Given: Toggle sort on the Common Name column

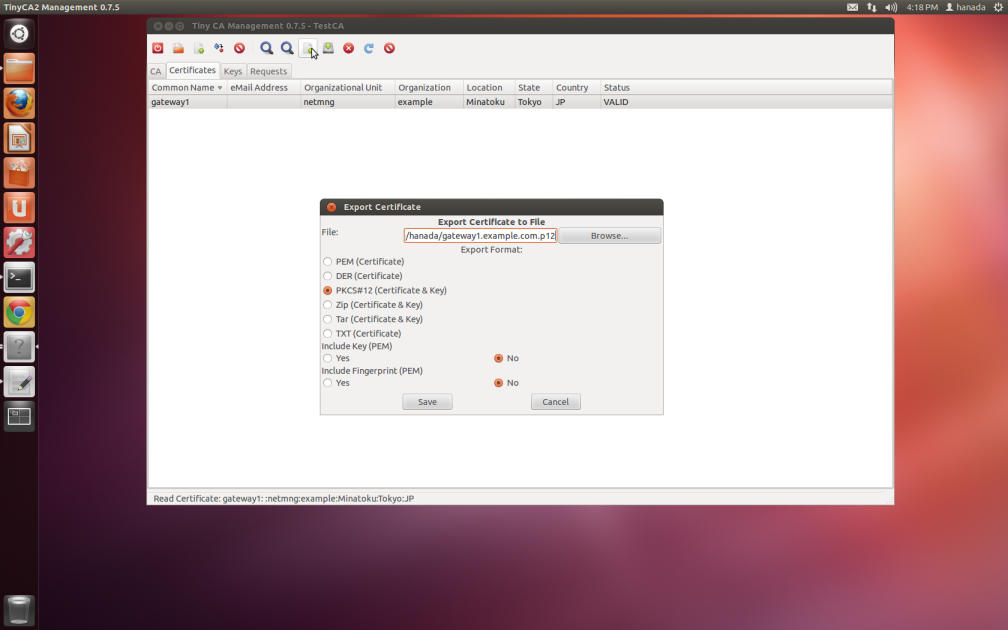Looking at the screenshot, I should [186, 88].
